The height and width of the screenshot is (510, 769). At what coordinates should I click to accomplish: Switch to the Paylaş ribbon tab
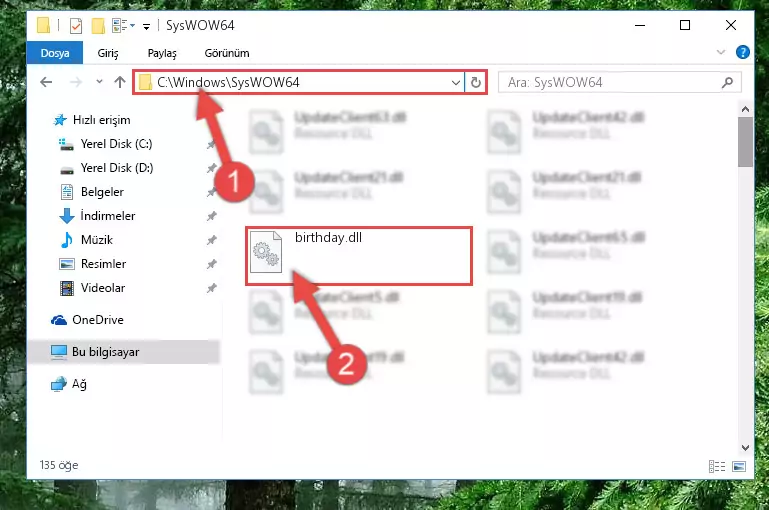pos(162,53)
